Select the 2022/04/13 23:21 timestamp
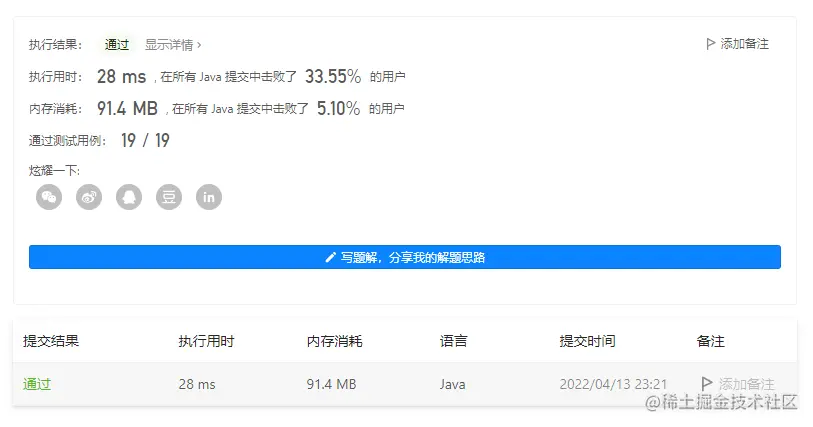The width and height of the screenshot is (813, 427). click(613, 385)
